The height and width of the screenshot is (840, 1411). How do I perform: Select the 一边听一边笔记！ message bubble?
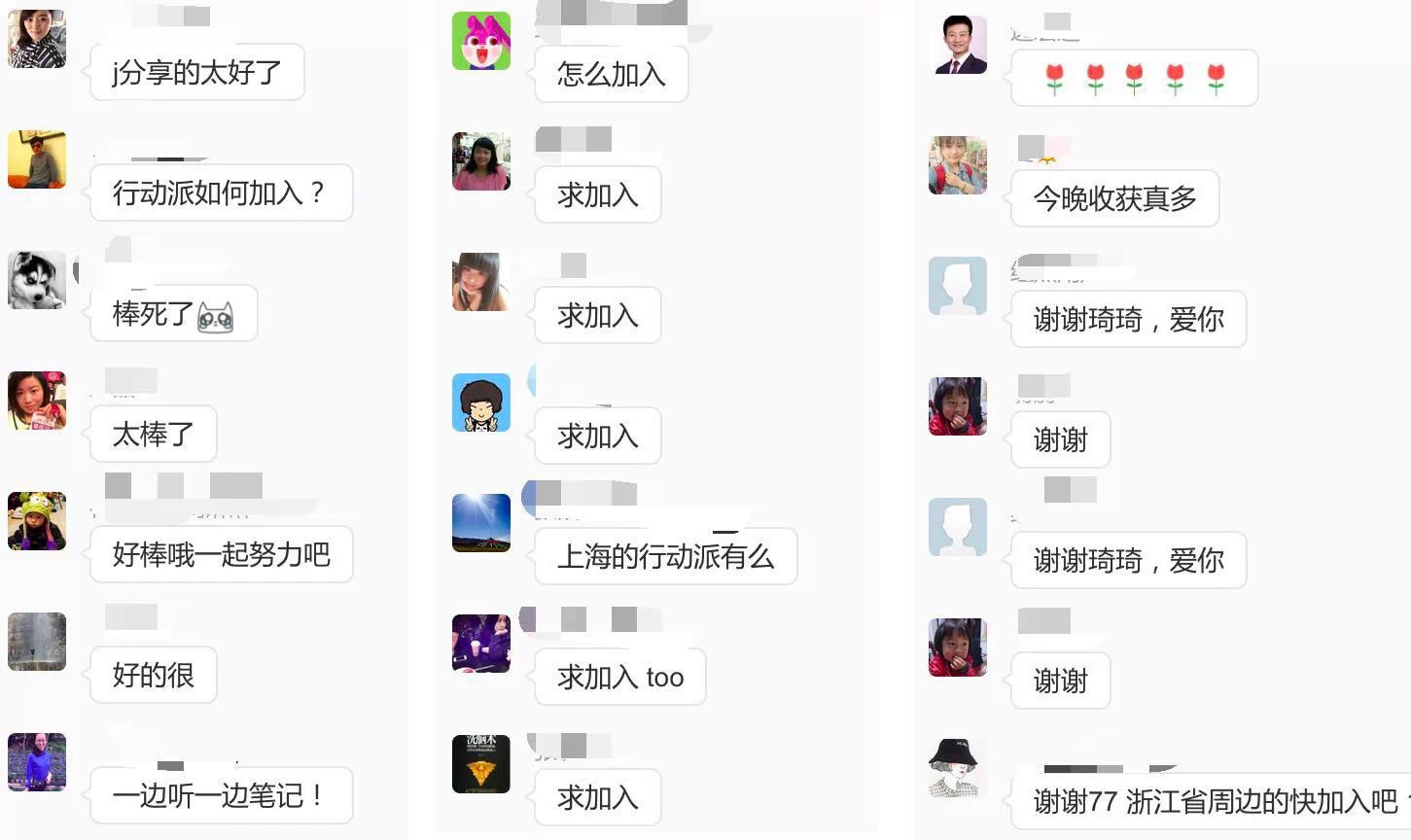221,795
